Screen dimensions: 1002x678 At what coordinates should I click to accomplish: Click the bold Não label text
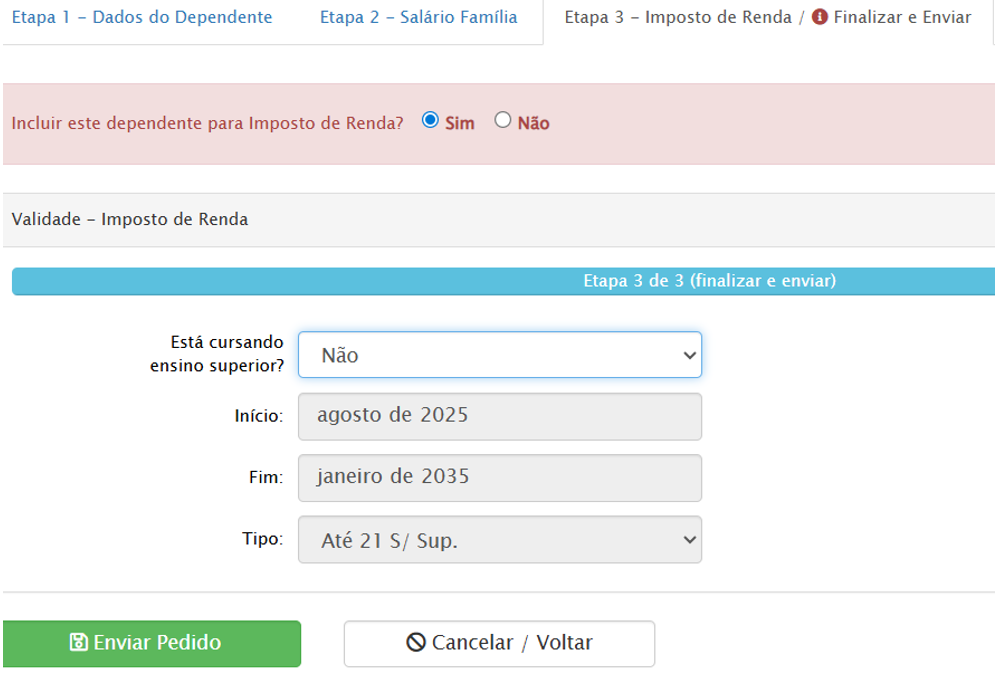[533, 123]
